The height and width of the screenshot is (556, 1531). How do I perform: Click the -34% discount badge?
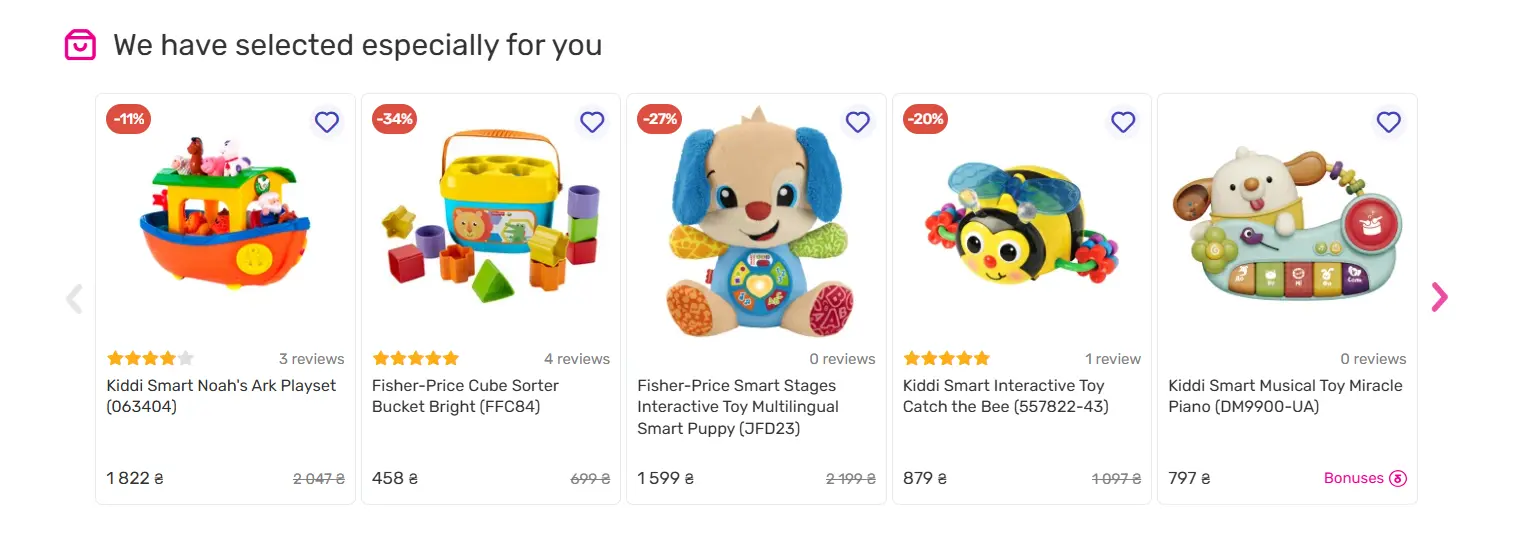coord(394,119)
